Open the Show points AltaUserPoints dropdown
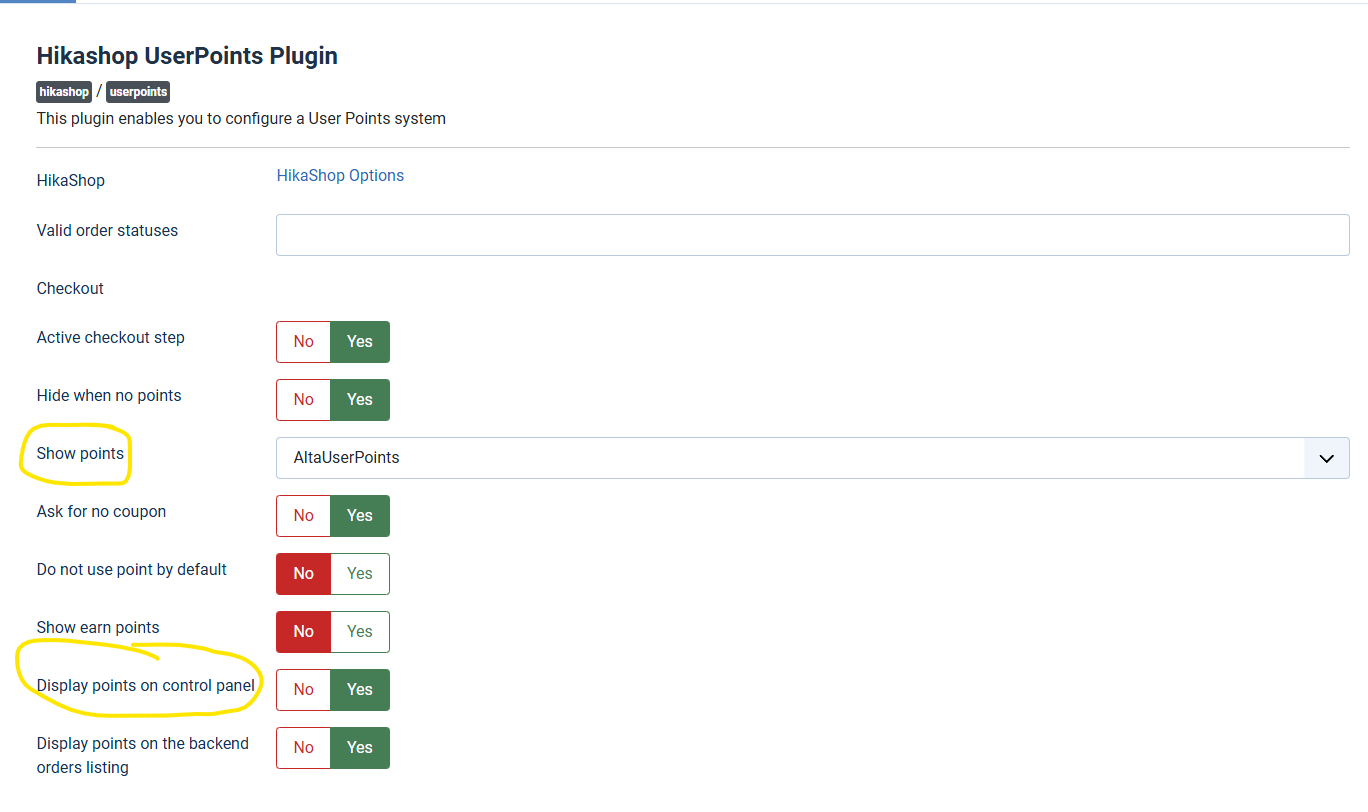The height and width of the screenshot is (812, 1368). coord(813,458)
